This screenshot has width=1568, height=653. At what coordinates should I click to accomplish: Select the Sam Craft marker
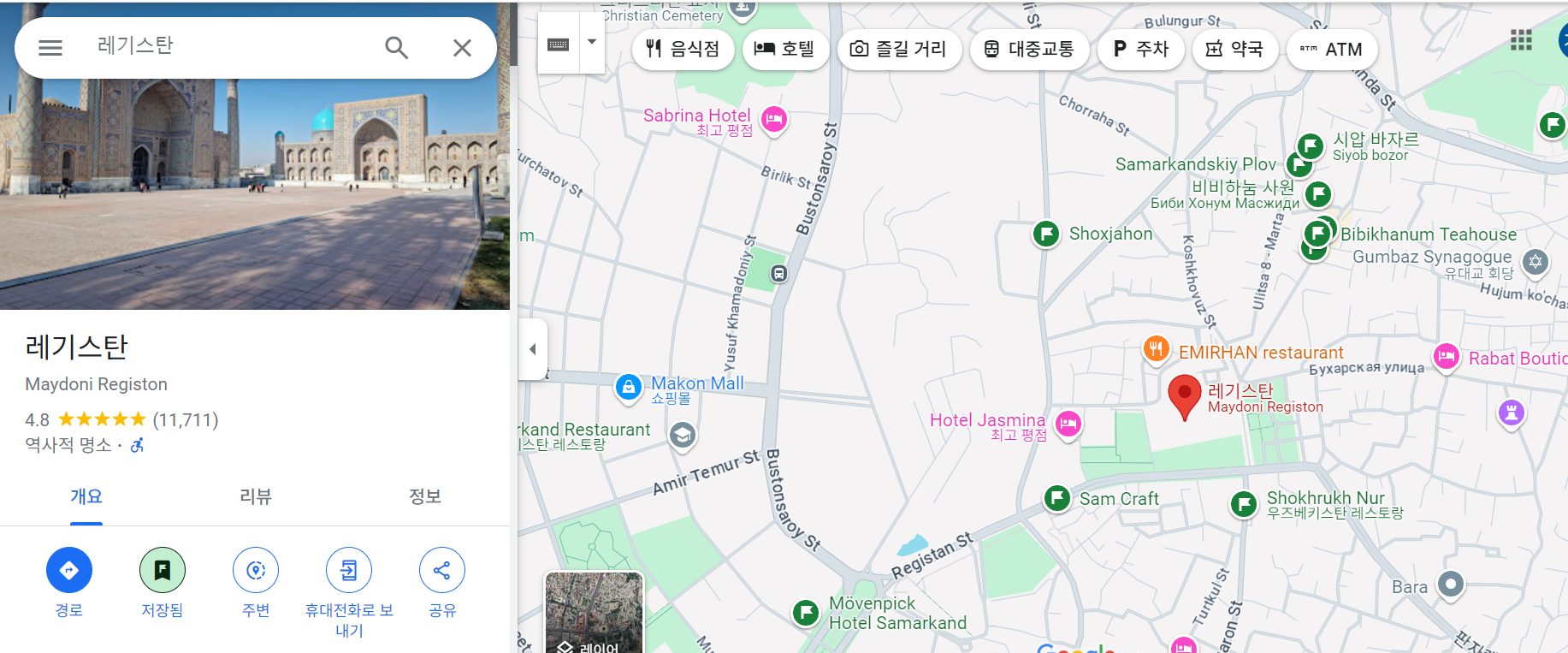coord(1057,497)
